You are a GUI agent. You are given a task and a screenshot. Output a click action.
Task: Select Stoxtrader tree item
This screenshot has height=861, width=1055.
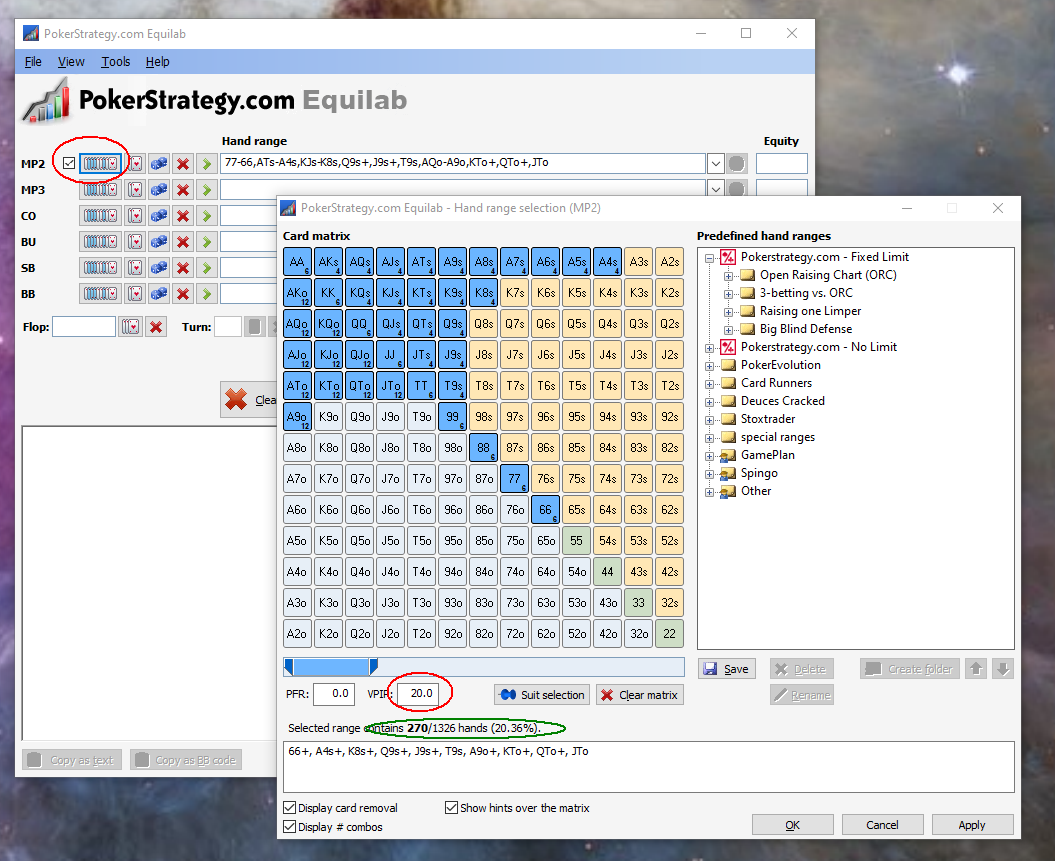point(768,419)
